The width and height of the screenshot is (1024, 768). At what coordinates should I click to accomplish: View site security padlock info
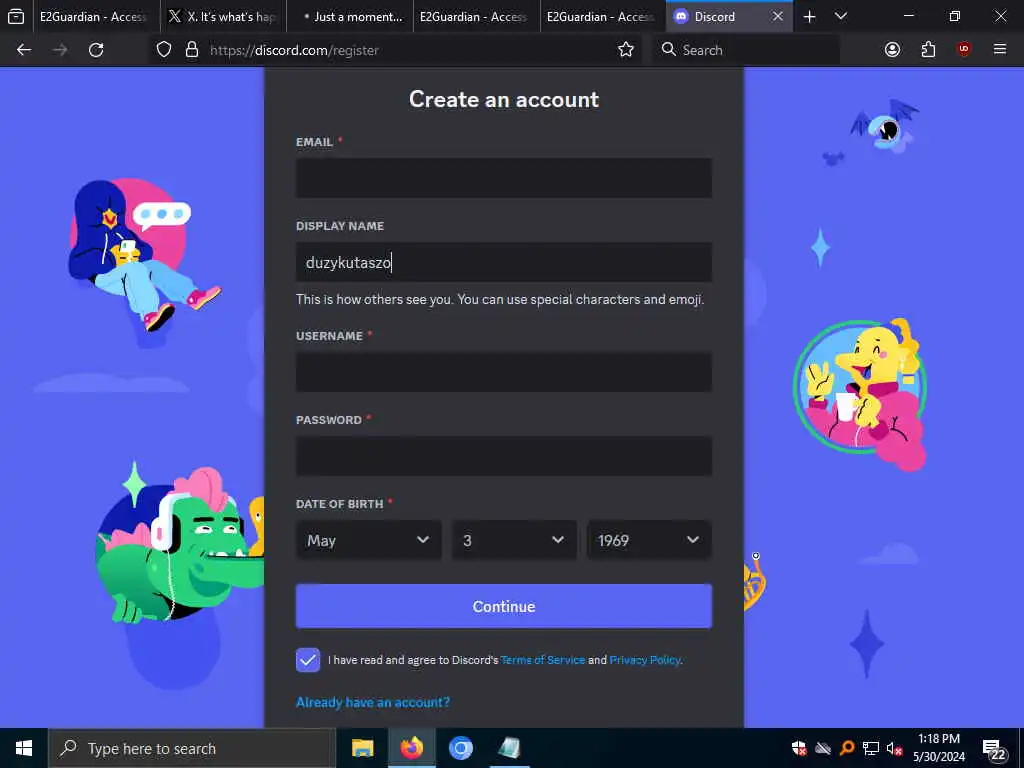coord(191,50)
